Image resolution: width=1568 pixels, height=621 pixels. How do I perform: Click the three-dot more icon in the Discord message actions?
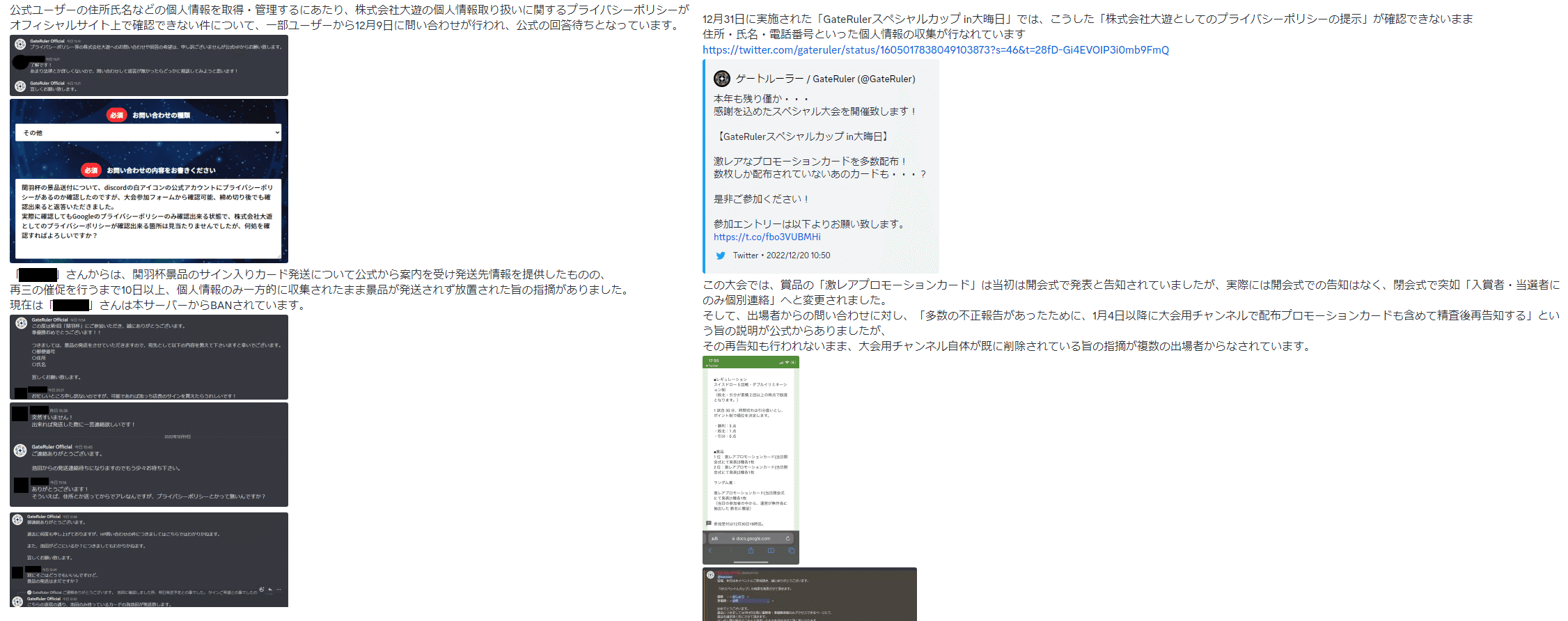pyautogui.click(x=279, y=589)
